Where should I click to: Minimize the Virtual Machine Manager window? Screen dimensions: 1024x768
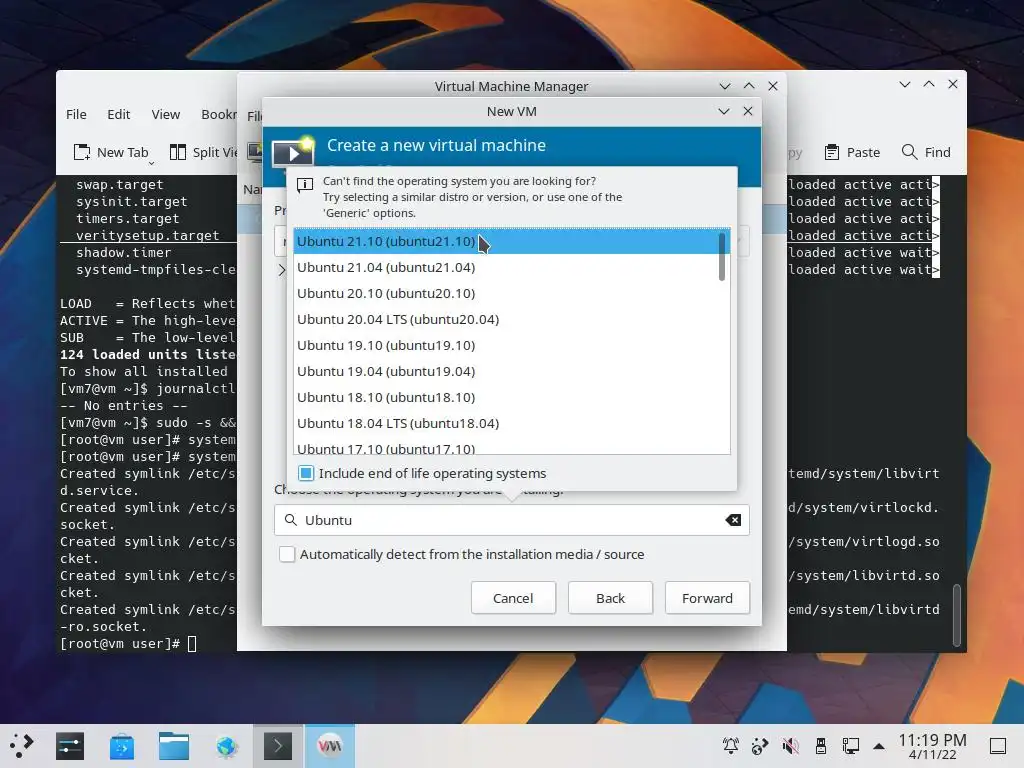[x=725, y=86]
